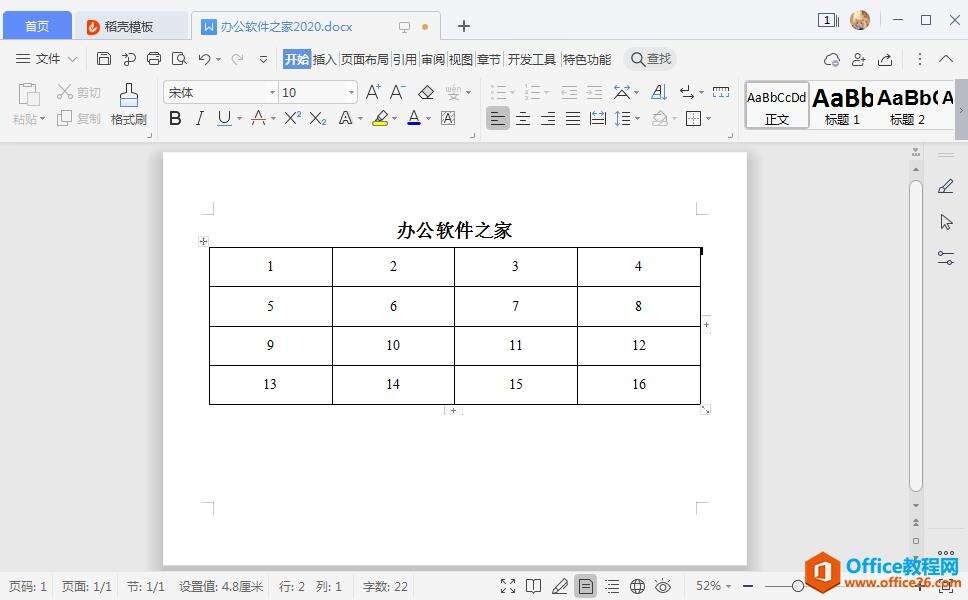Click the 查找 search button
The width and height of the screenshot is (968, 600).
coord(651,59)
